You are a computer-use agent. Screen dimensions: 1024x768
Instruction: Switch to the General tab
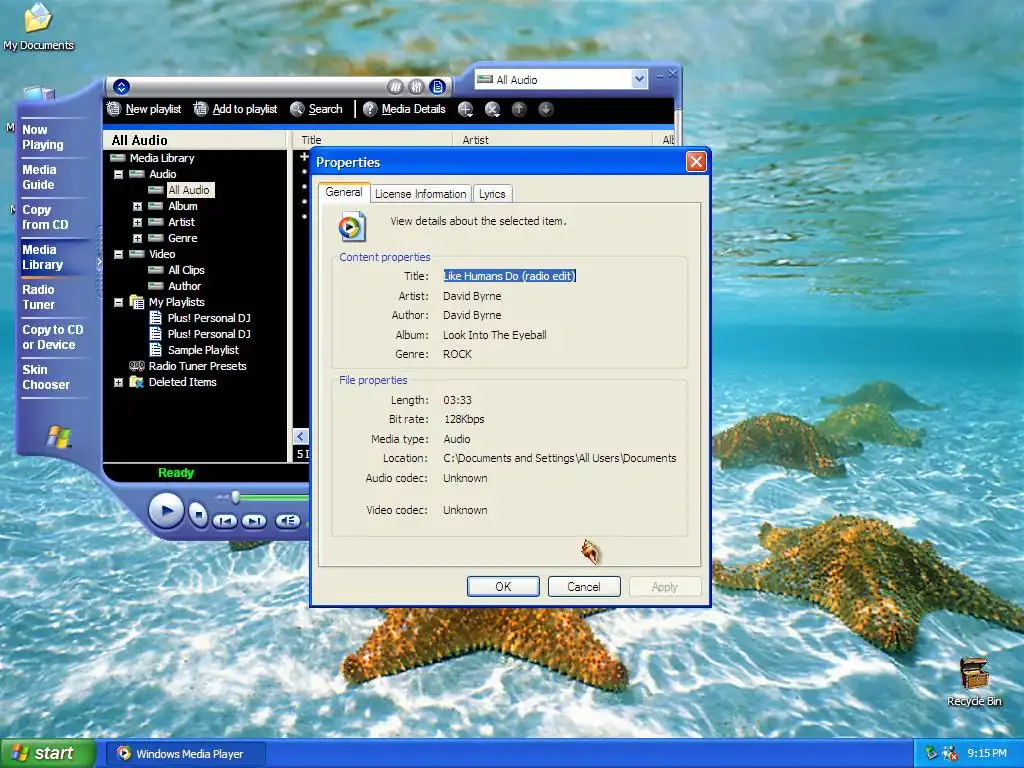click(344, 192)
